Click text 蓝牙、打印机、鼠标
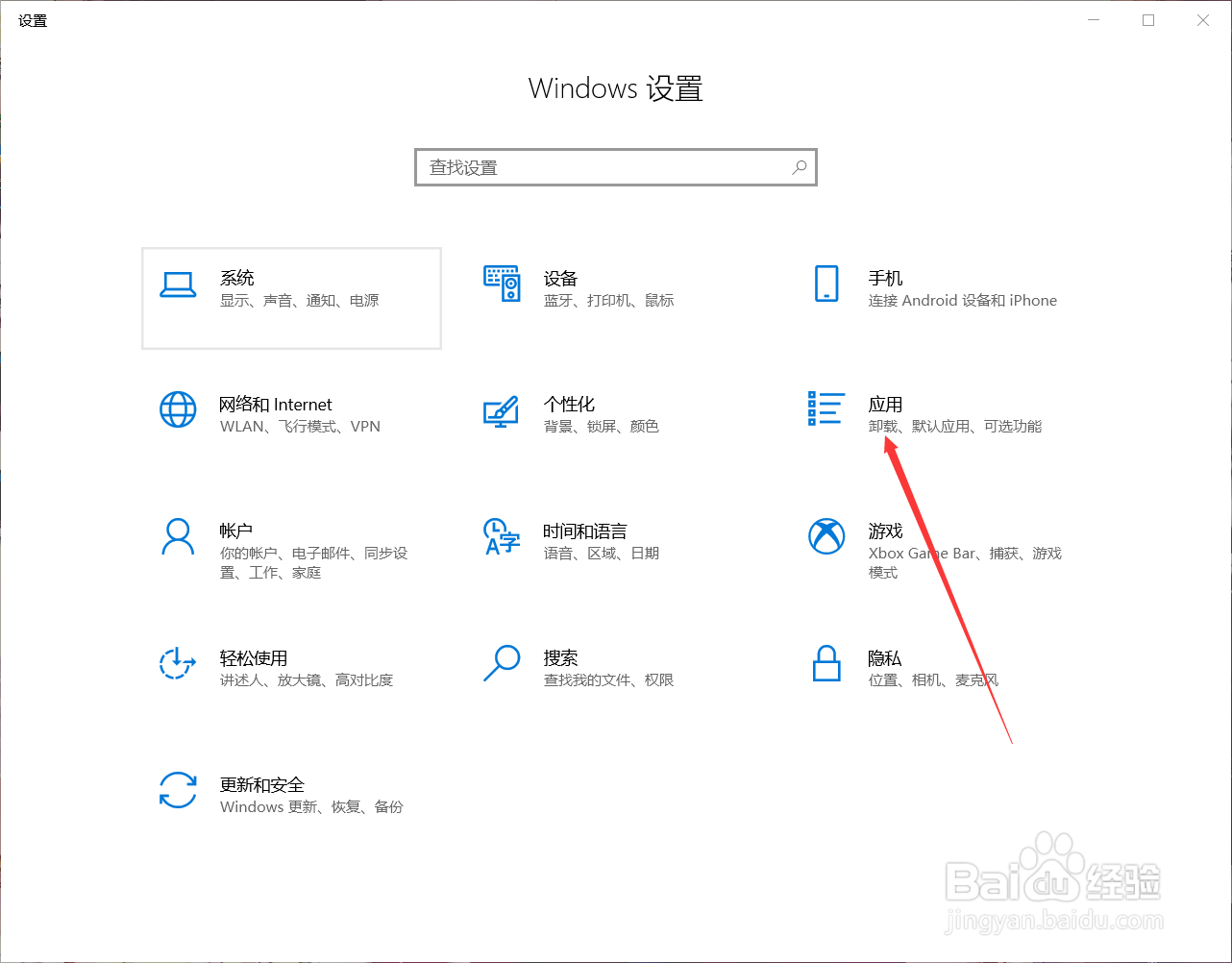The width and height of the screenshot is (1232, 963). click(x=609, y=301)
